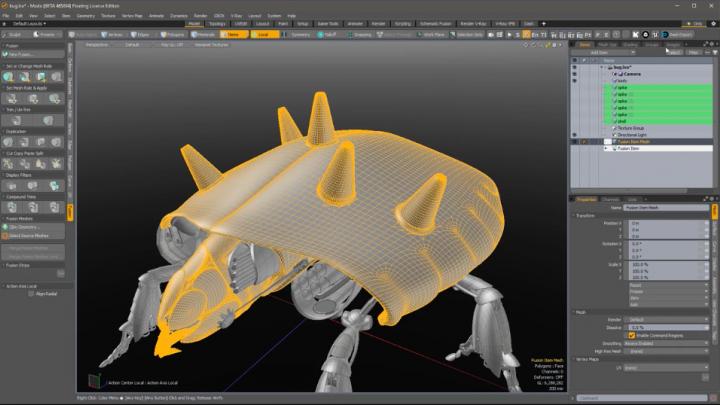Viewport: 720px width, 405px height.
Task: Toggle visibility of Camera item
Action: coord(575,74)
